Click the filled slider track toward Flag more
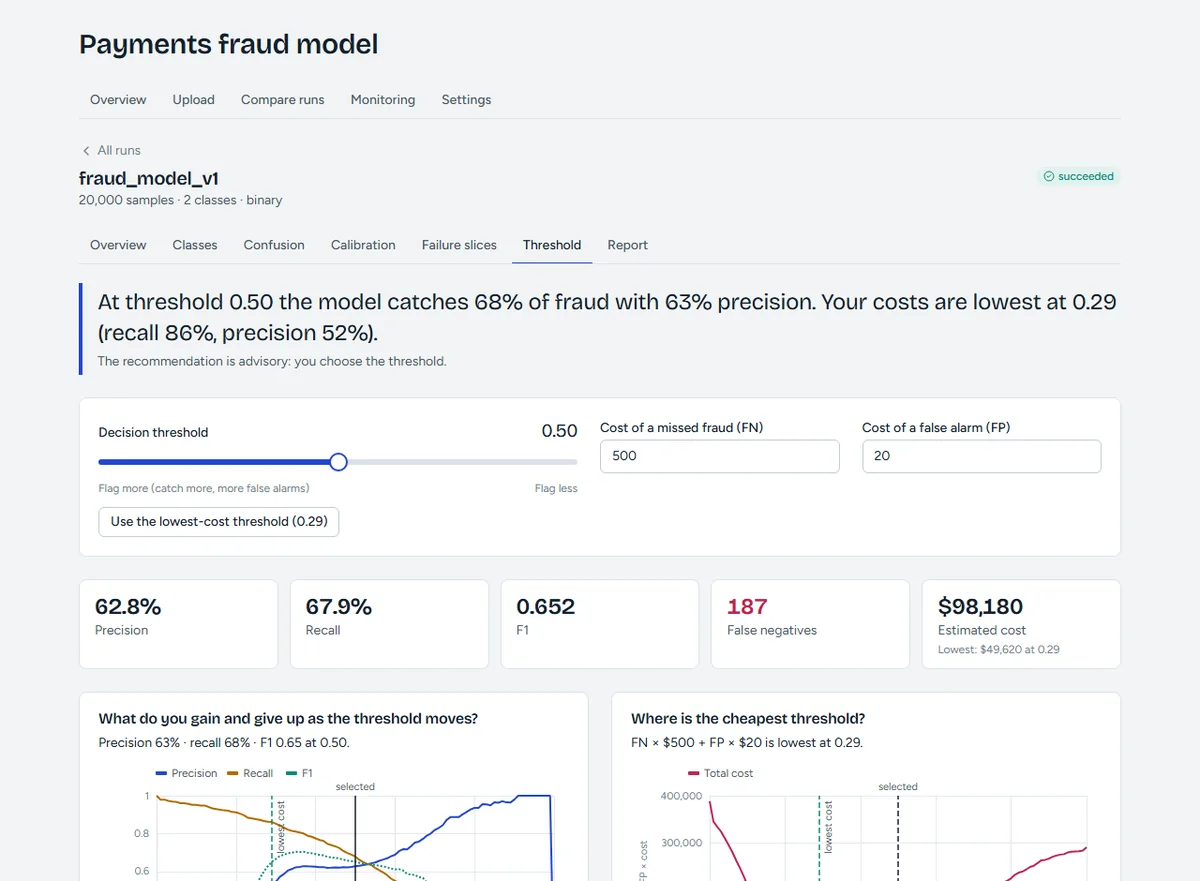 214,462
